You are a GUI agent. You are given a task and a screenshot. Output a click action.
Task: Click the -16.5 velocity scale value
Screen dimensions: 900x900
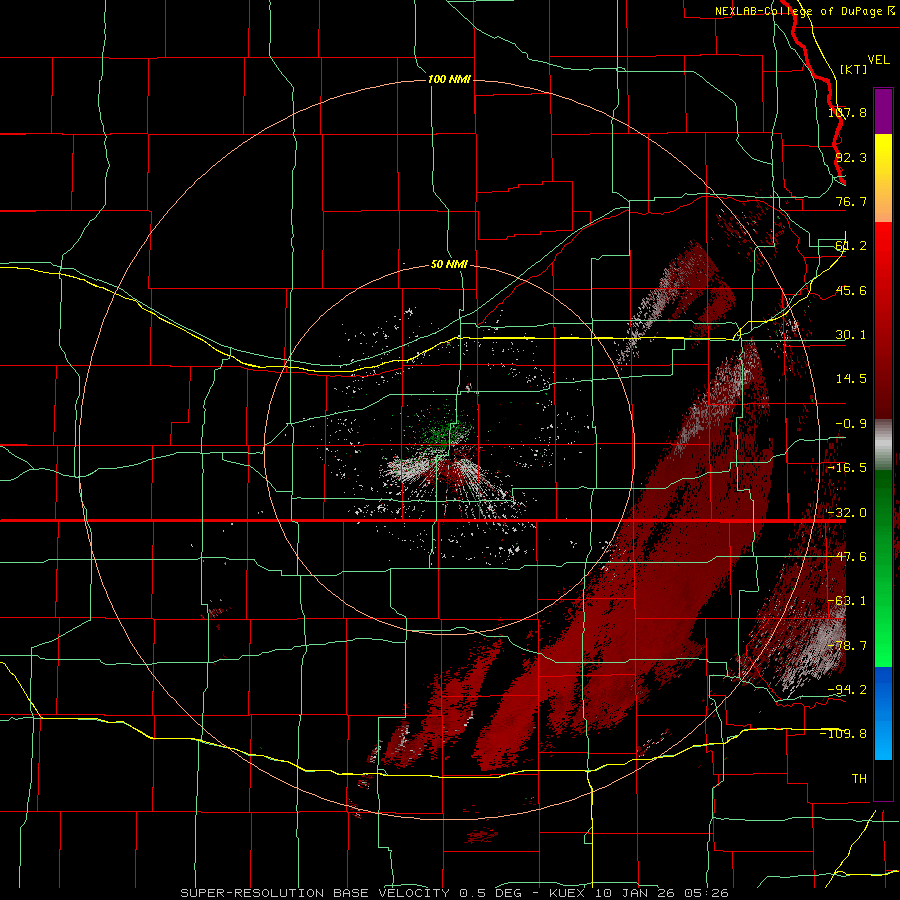(x=847, y=468)
